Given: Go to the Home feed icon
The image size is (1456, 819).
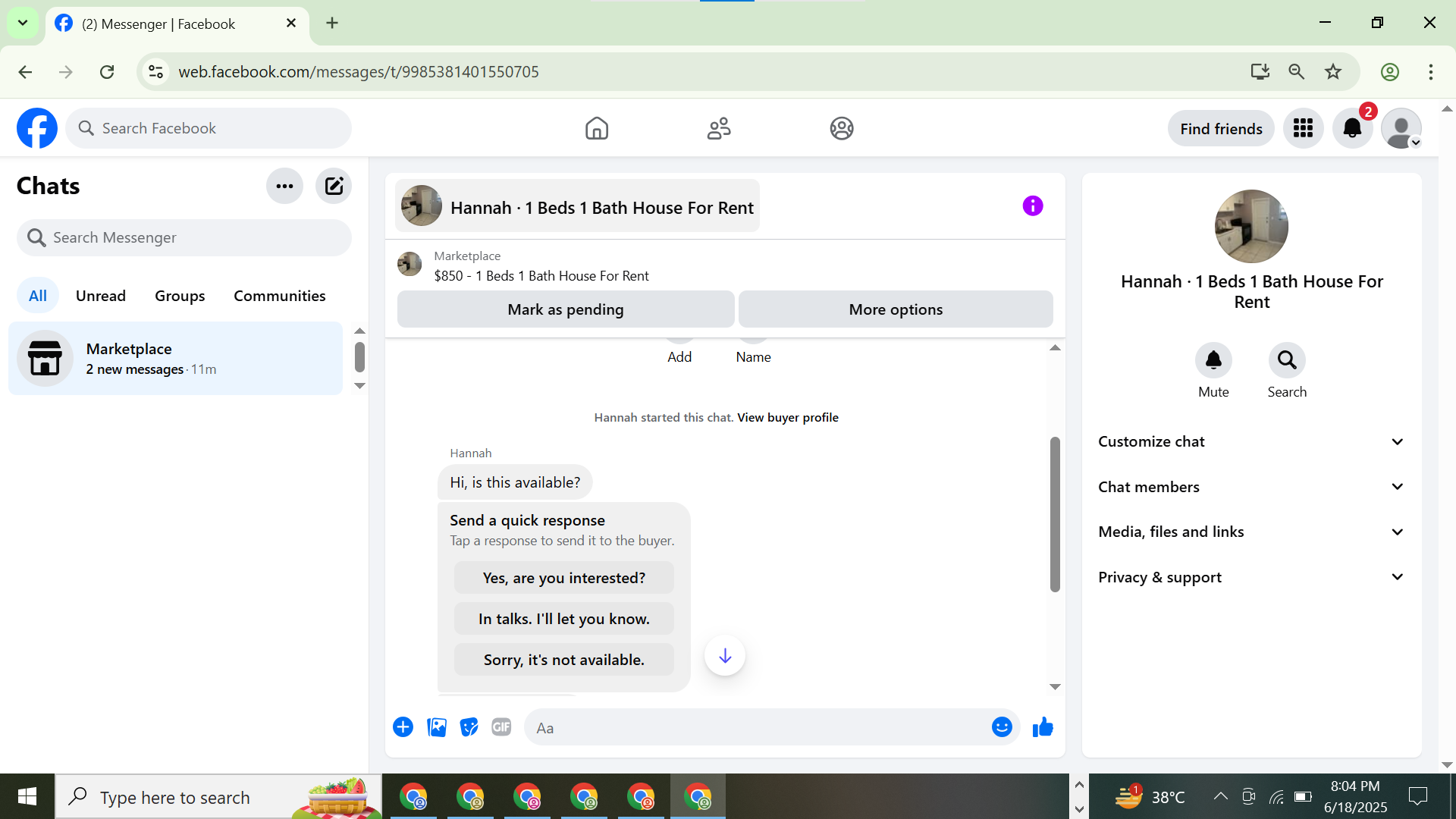Looking at the screenshot, I should [x=597, y=128].
